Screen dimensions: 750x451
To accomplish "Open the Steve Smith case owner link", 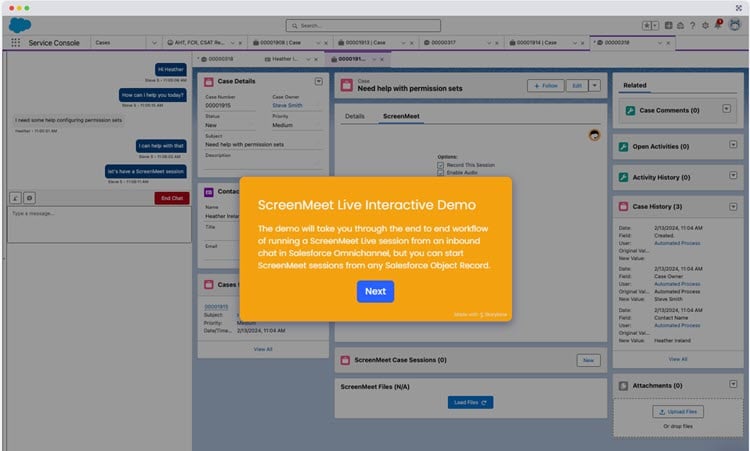I will 287,105.
